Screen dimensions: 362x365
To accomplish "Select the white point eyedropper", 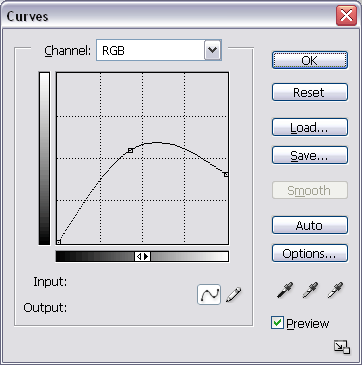I will click(x=336, y=290).
